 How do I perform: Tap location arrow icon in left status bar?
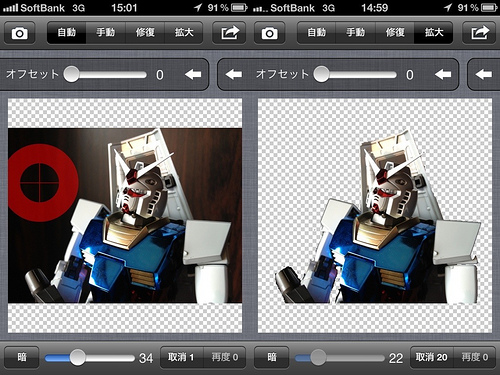tap(198, 7)
